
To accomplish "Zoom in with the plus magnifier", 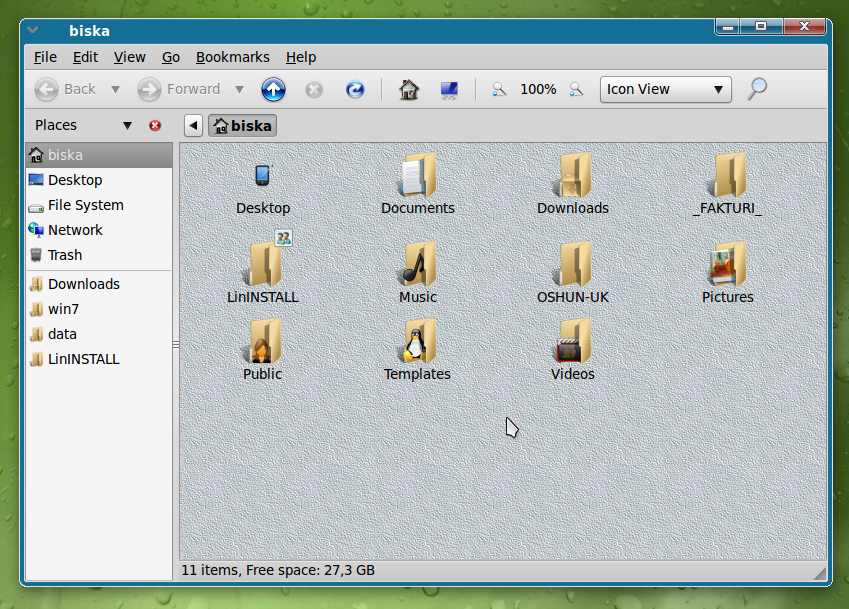I will click(x=576, y=89).
